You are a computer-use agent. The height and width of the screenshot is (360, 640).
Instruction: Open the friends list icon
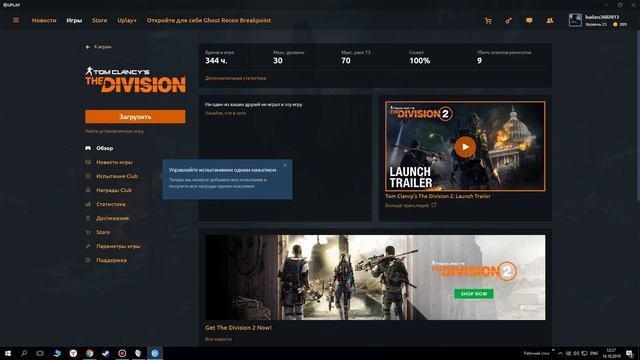pos(550,20)
